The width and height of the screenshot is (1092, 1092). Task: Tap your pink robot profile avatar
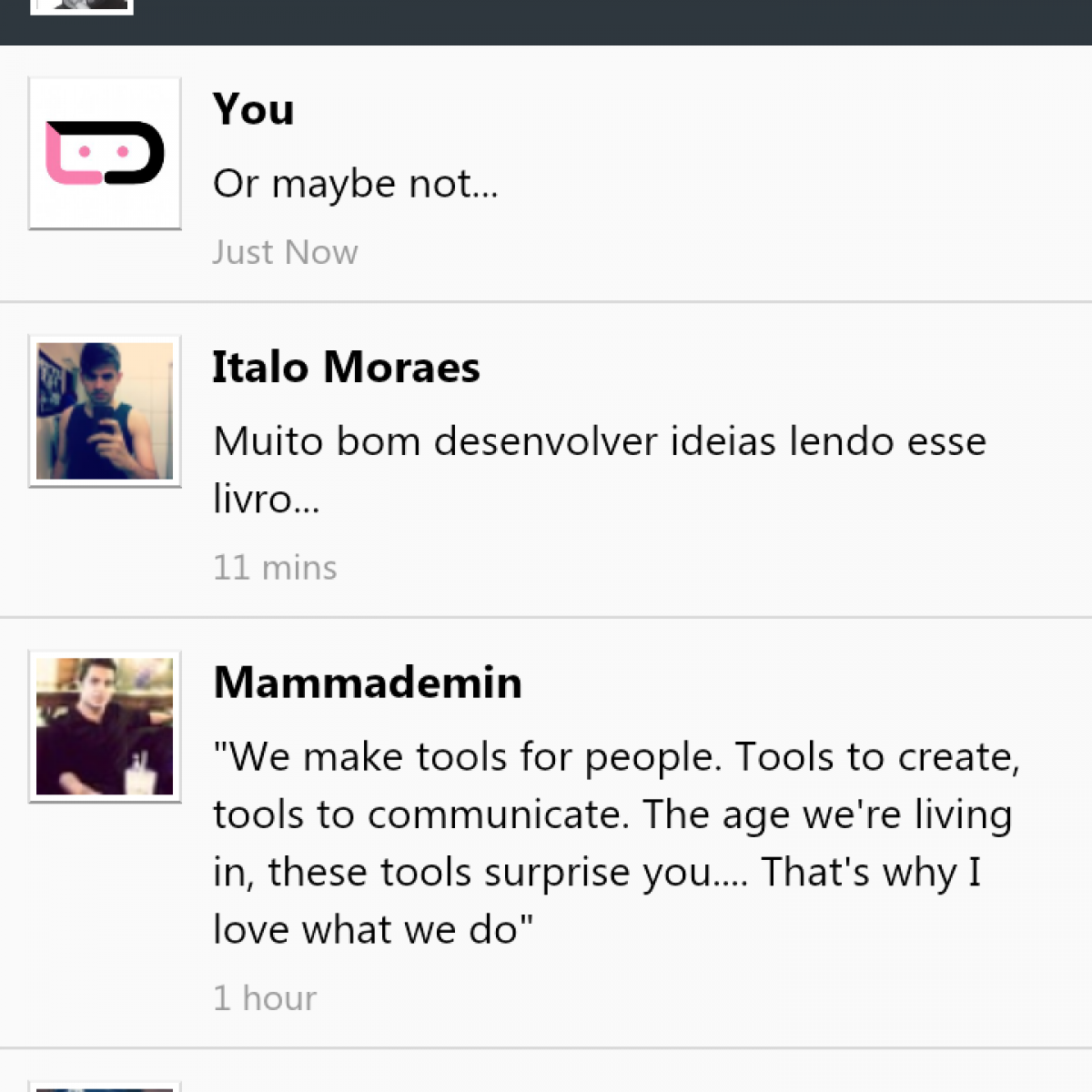[x=105, y=153]
